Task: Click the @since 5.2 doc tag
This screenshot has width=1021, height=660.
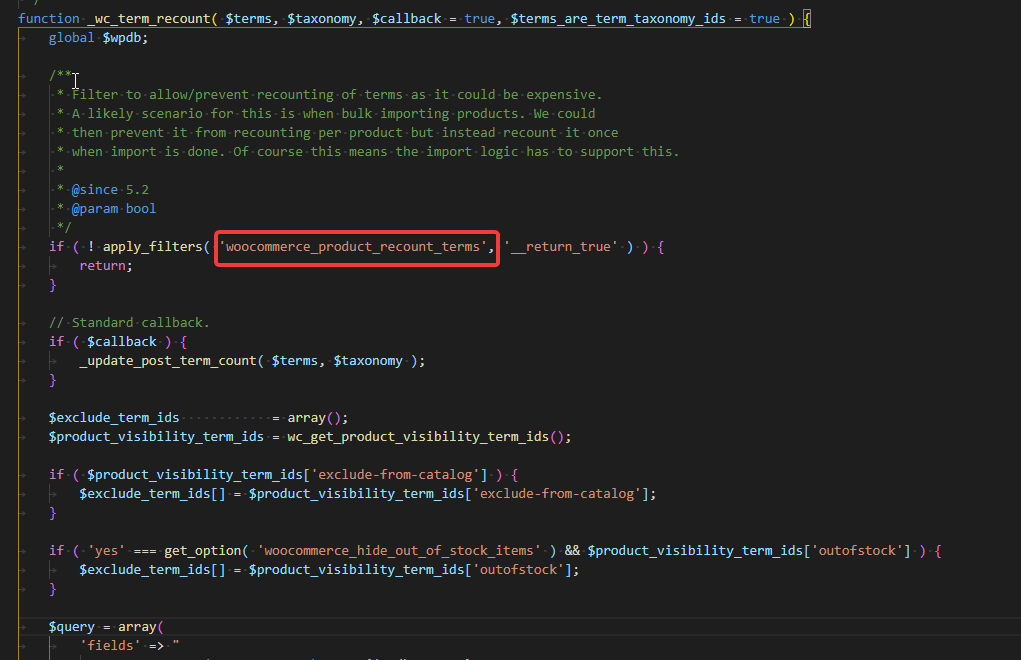Action: coord(110,189)
